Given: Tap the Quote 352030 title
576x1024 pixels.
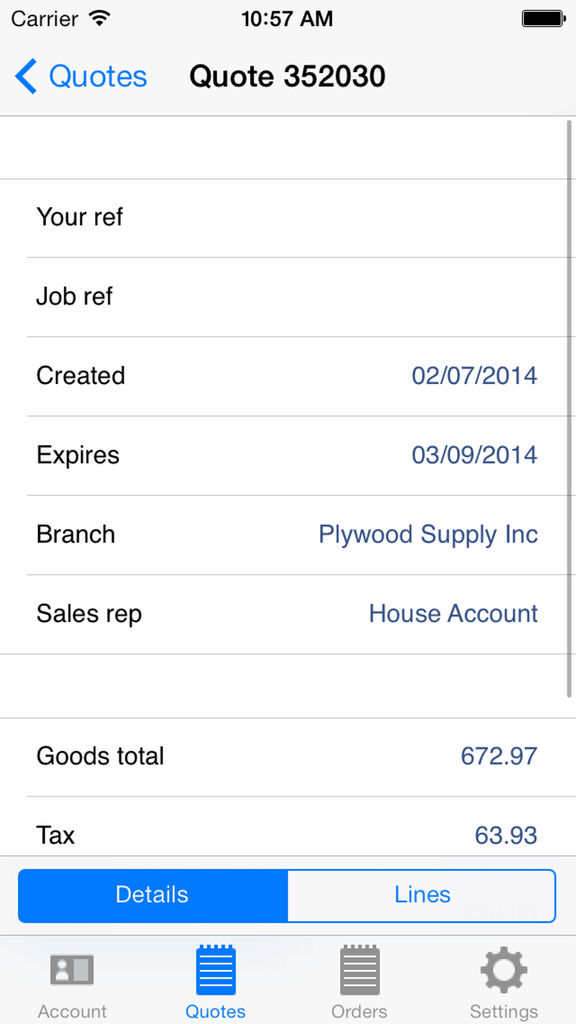Looking at the screenshot, I should click(287, 76).
